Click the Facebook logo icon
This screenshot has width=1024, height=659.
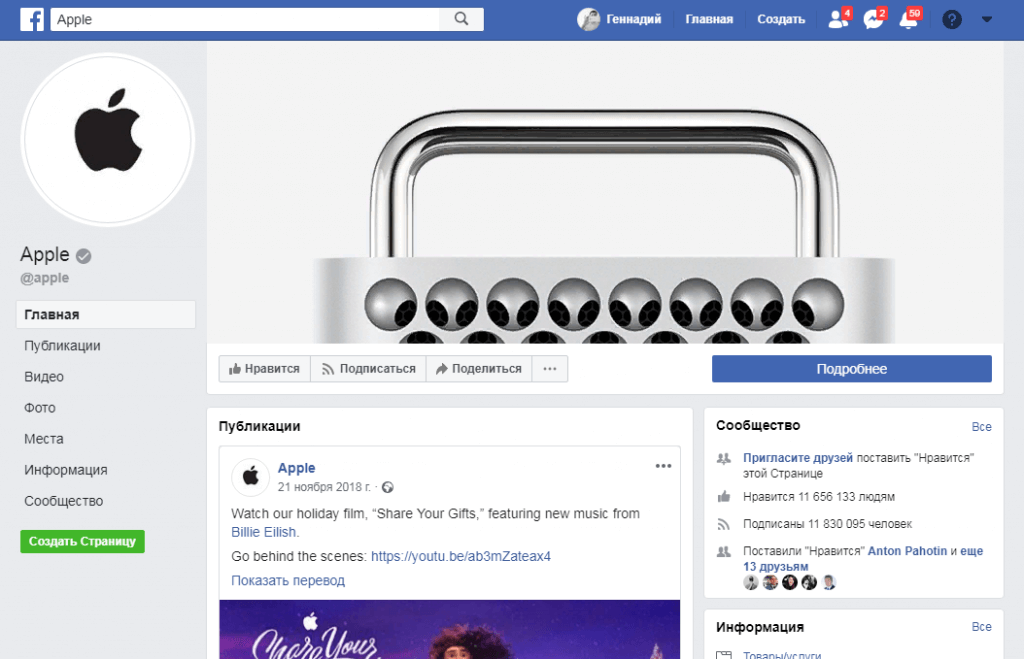(31, 20)
